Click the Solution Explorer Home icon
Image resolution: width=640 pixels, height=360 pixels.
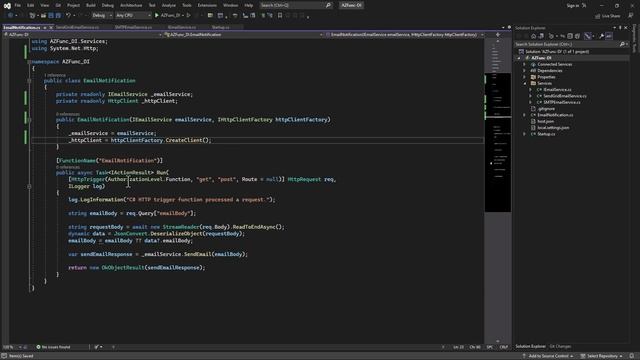pyautogui.click(x=533, y=36)
